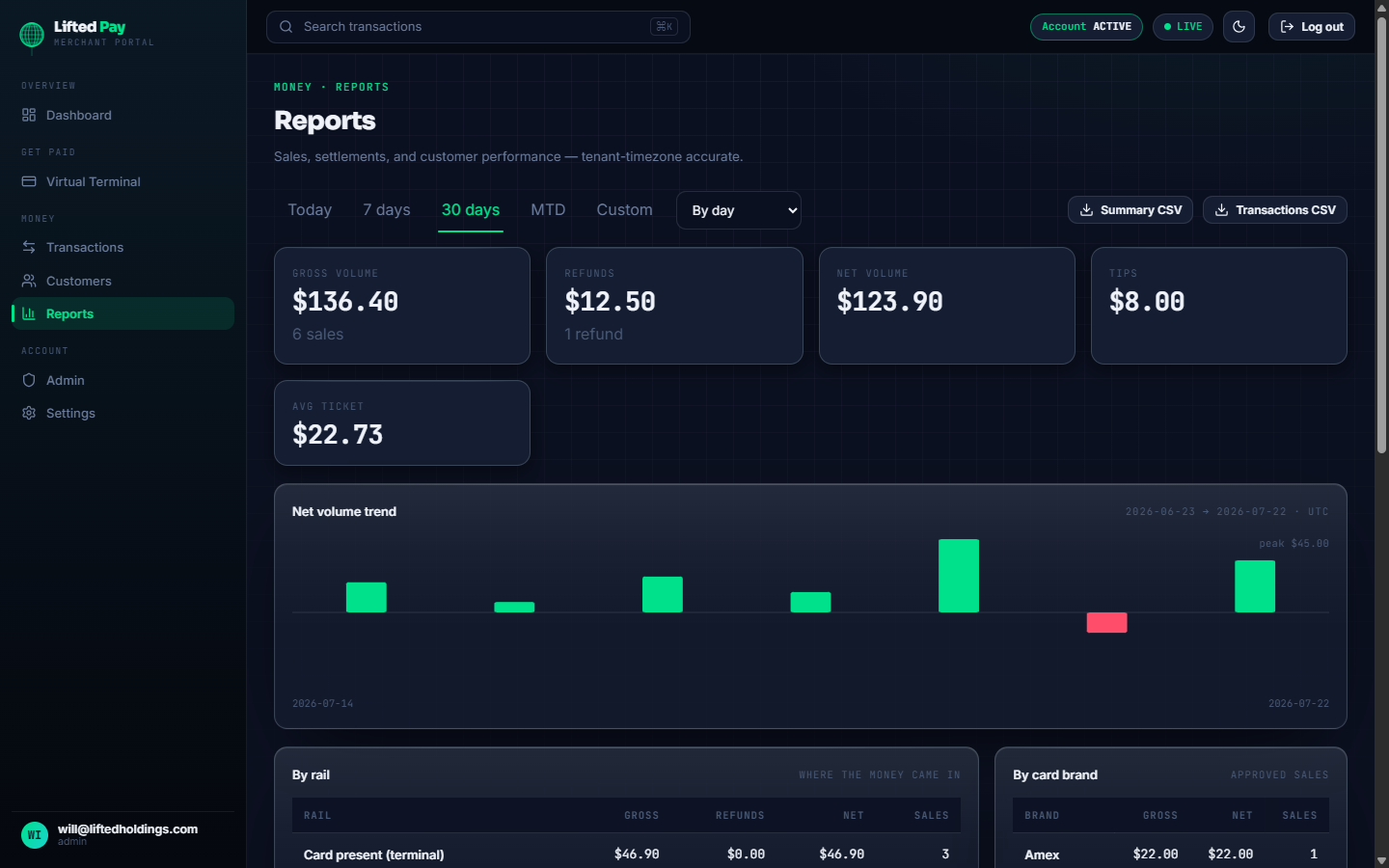Click the Tips $8.00 card
The image size is (1389, 868).
click(1219, 306)
